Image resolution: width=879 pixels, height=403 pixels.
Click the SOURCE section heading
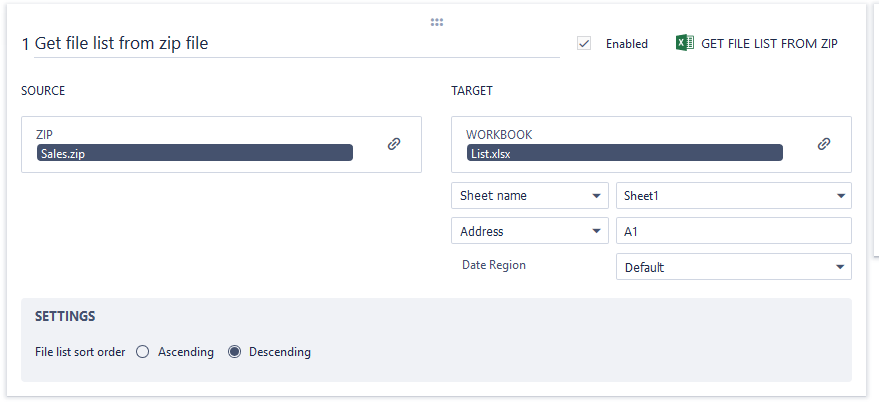pos(43,91)
